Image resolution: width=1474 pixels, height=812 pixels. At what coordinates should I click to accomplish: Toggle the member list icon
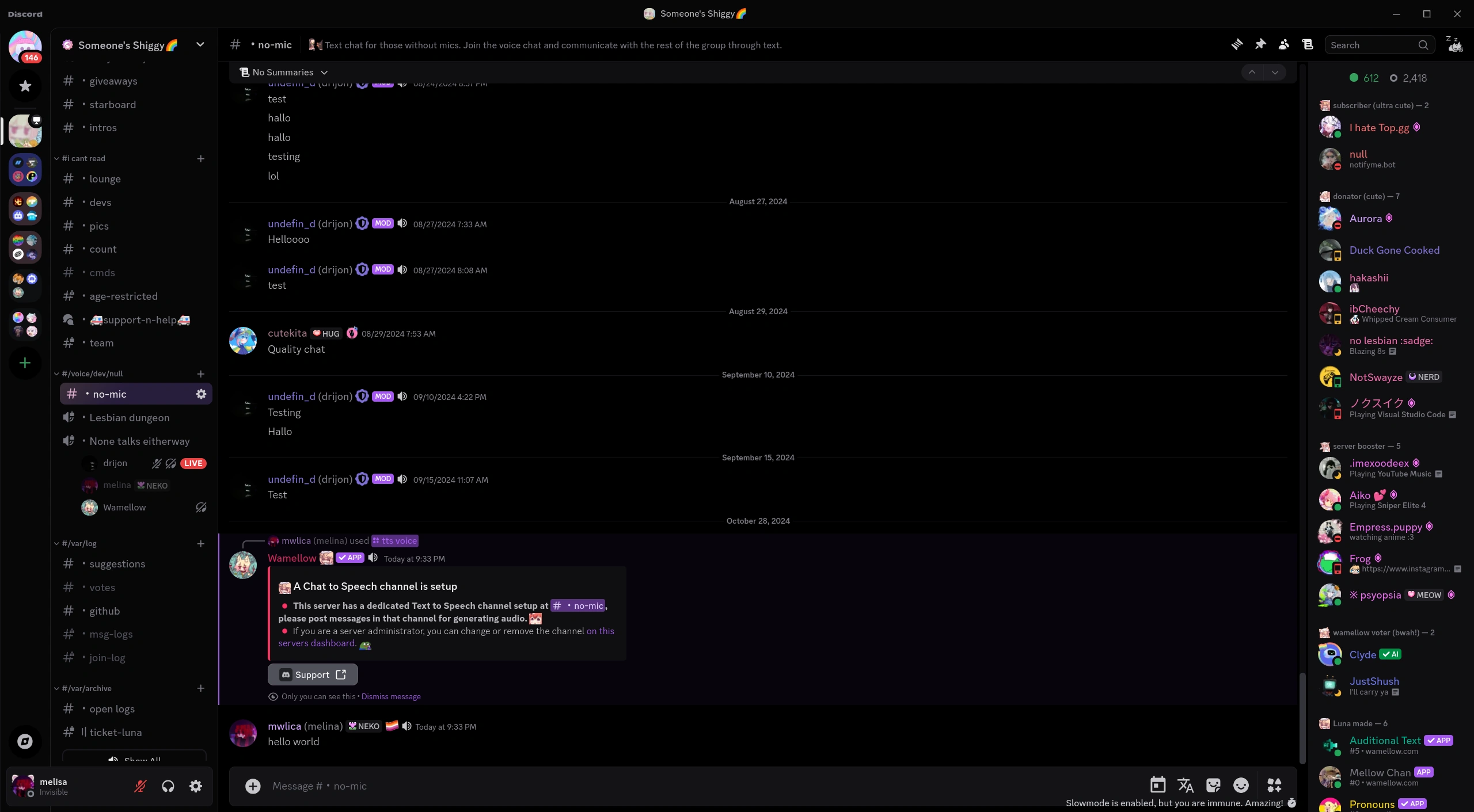[x=1284, y=45]
